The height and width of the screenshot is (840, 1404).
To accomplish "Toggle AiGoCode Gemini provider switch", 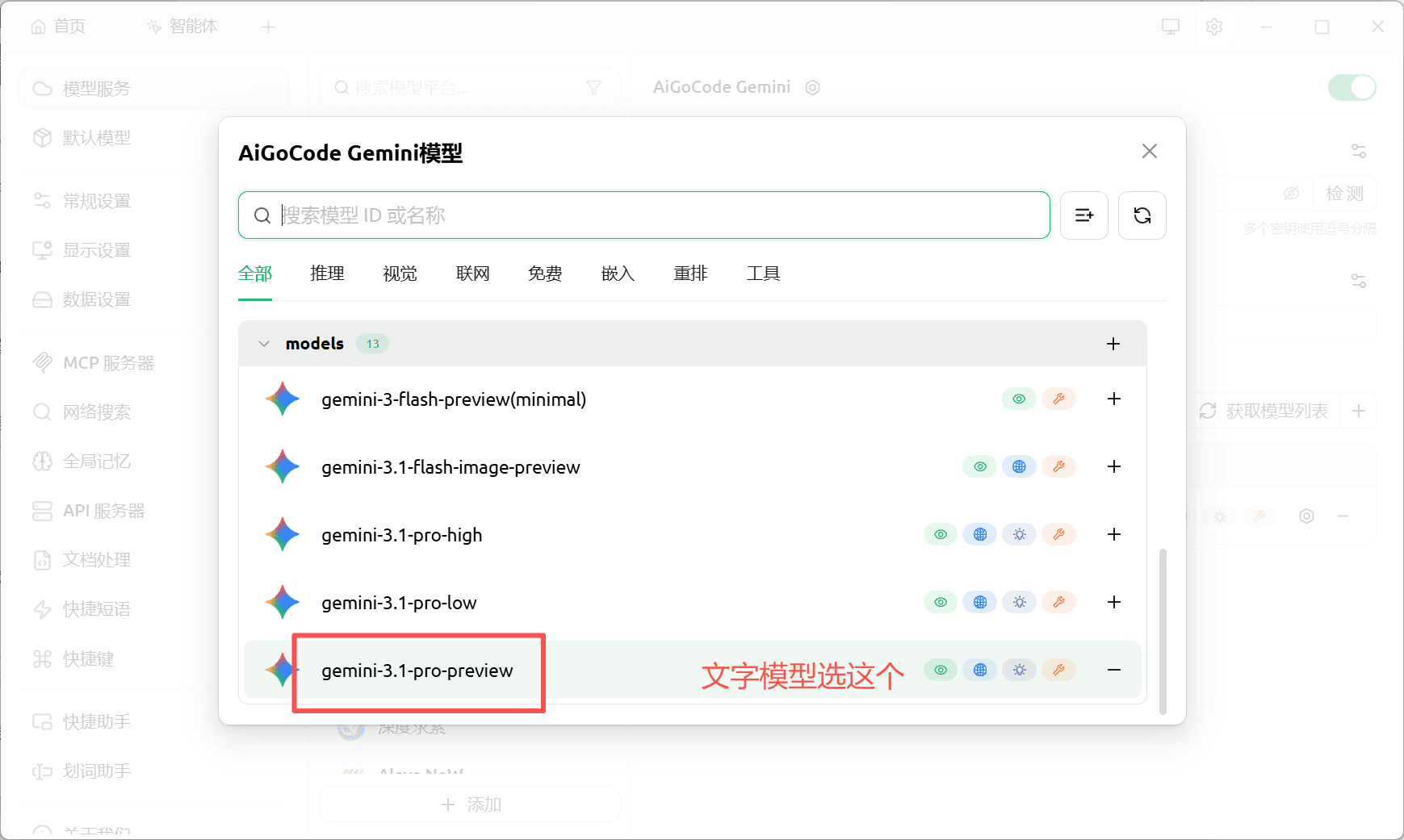I will 1352,87.
